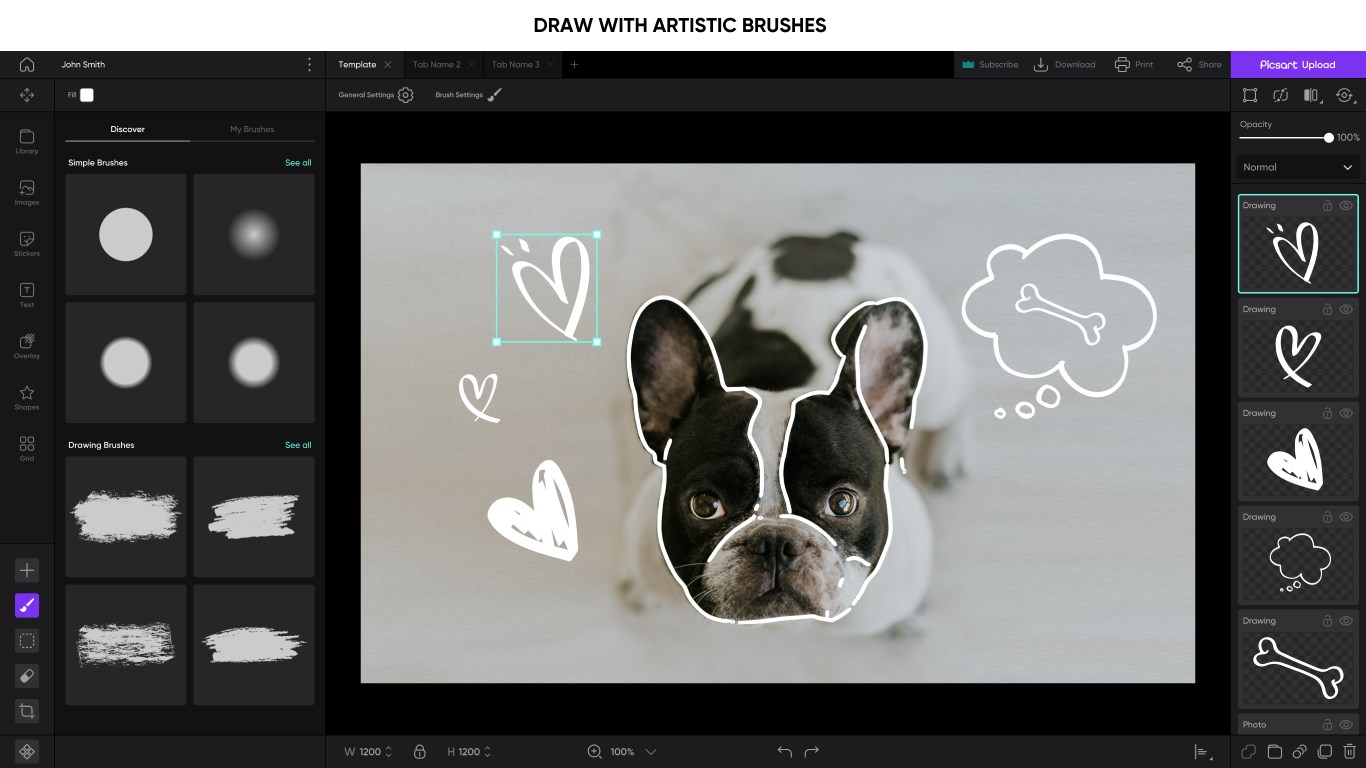
Task: Click the group folder icon below layers
Action: click(1274, 752)
